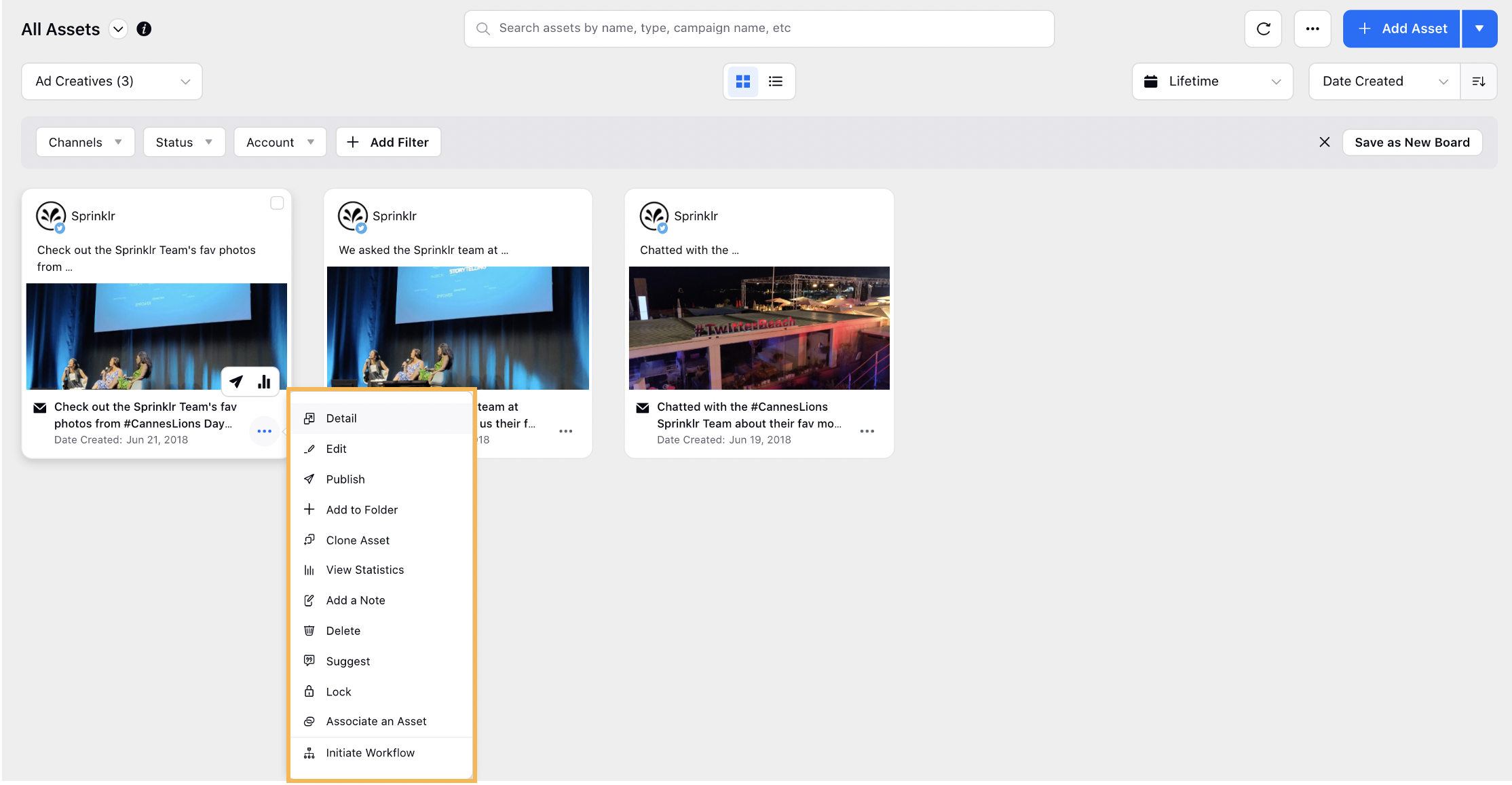
Task: Open ellipsis menu on first asset card
Action: tap(265, 431)
